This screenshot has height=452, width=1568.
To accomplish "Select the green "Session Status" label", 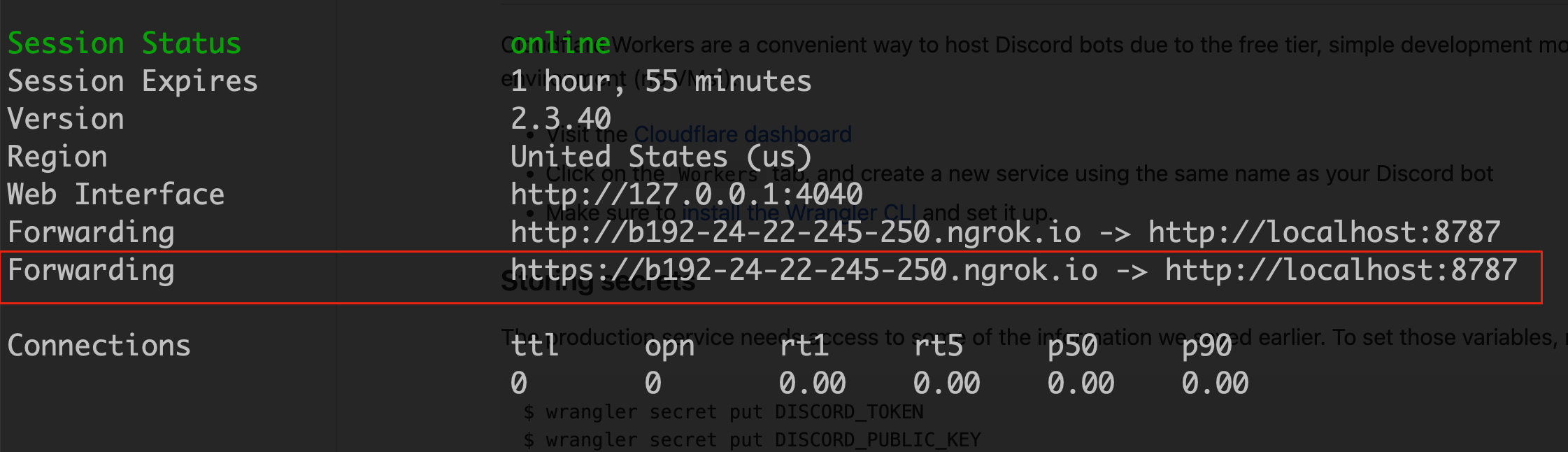I will (x=124, y=43).
